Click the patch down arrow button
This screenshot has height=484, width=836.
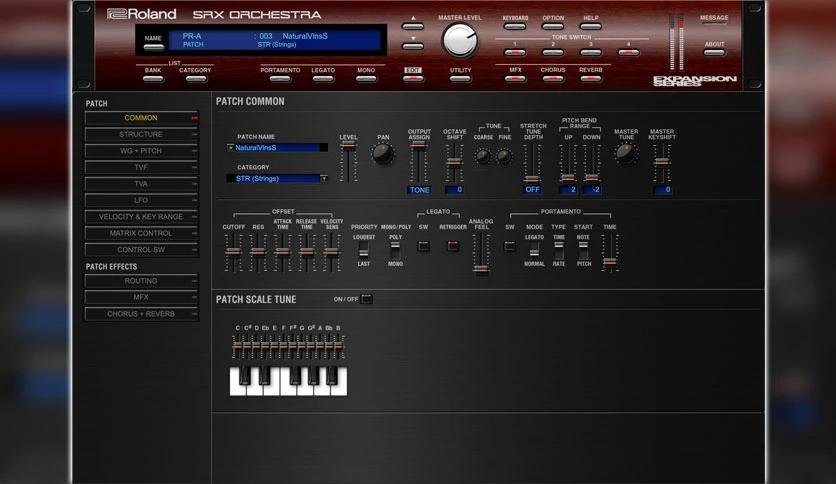click(x=413, y=46)
